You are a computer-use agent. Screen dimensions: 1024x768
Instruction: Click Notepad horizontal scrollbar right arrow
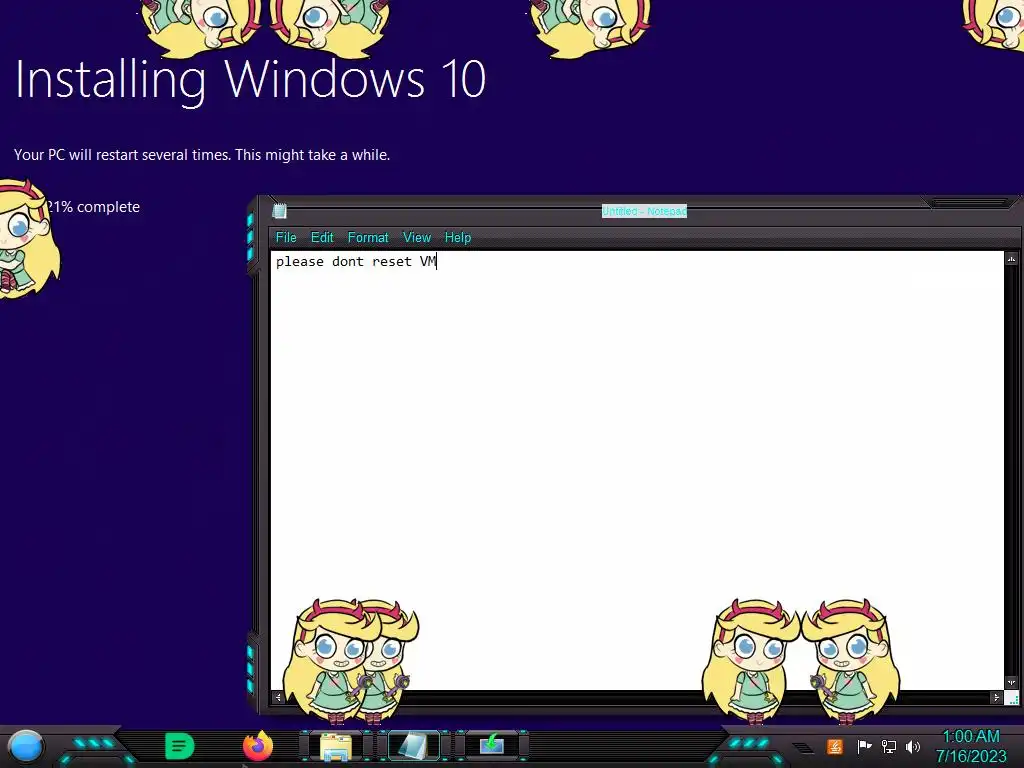point(996,697)
